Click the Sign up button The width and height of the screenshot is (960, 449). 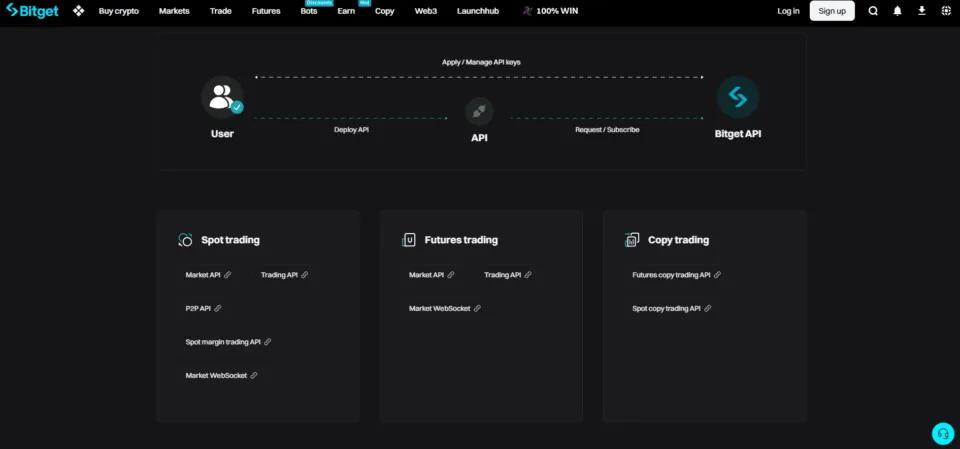pyautogui.click(x=832, y=11)
